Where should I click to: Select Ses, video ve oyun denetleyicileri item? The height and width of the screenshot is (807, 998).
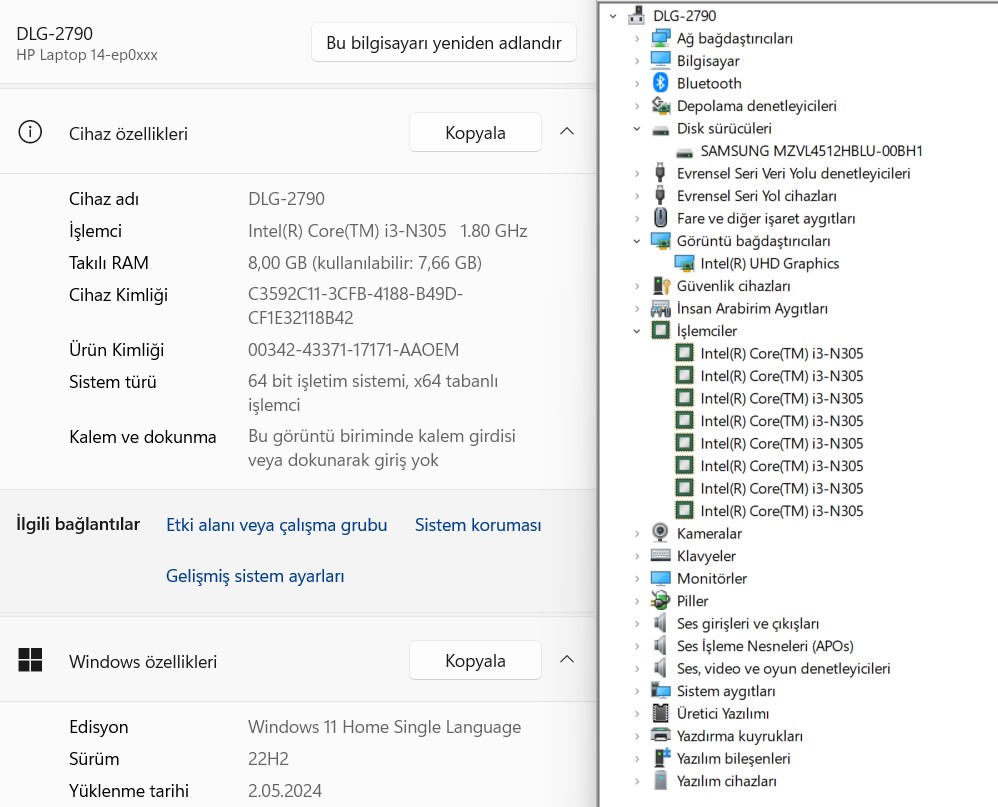783,668
